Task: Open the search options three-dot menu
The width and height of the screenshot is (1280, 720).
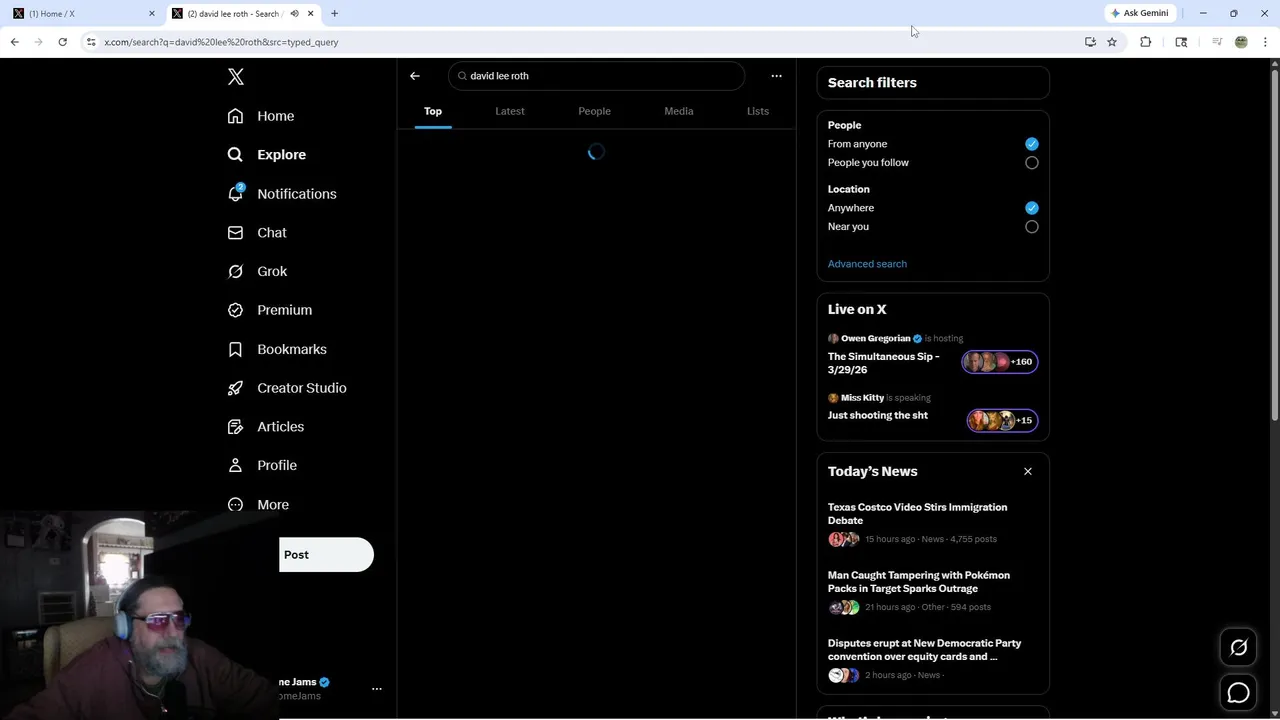Action: point(776,76)
